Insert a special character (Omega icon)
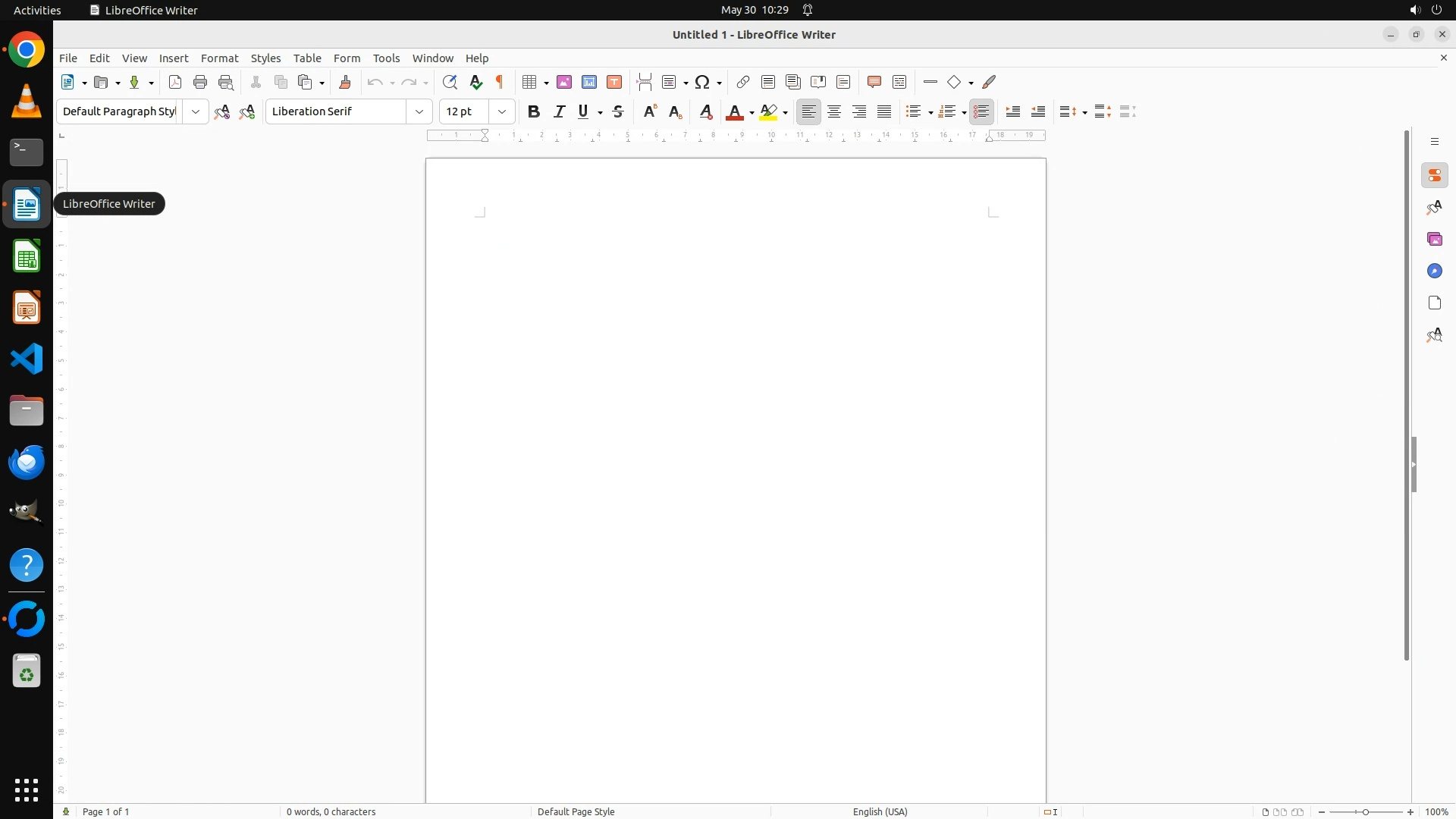 pyautogui.click(x=702, y=82)
